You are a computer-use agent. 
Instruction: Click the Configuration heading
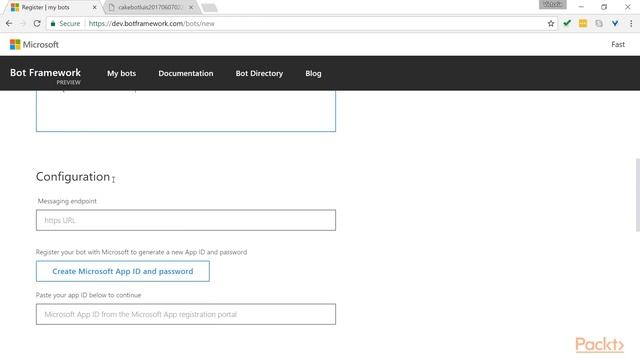coord(73,177)
